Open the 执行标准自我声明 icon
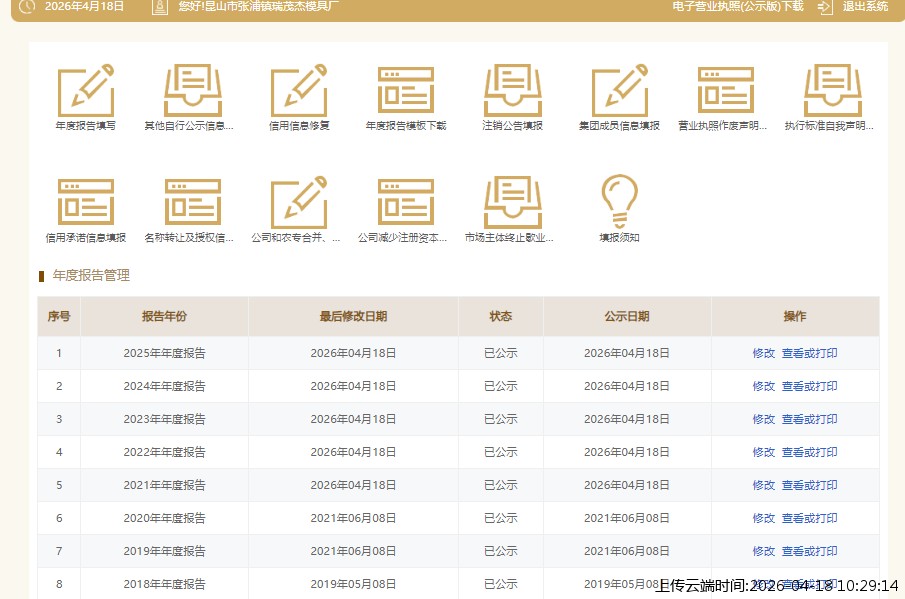905x599 pixels. 832,92
